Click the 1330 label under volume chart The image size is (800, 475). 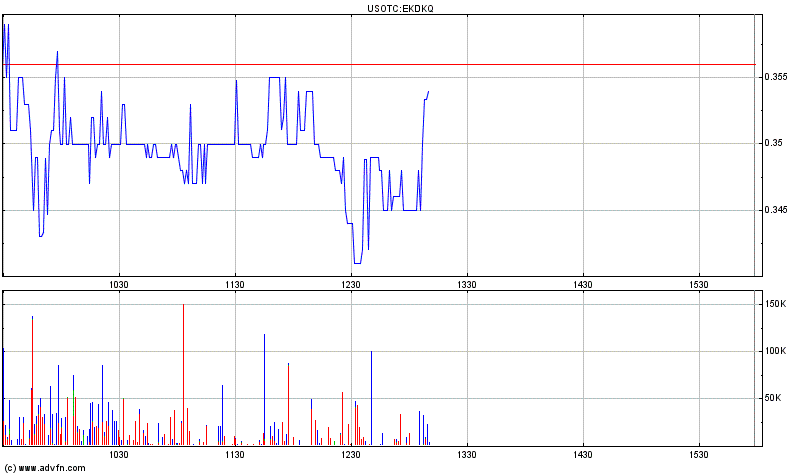pyautogui.click(x=467, y=455)
